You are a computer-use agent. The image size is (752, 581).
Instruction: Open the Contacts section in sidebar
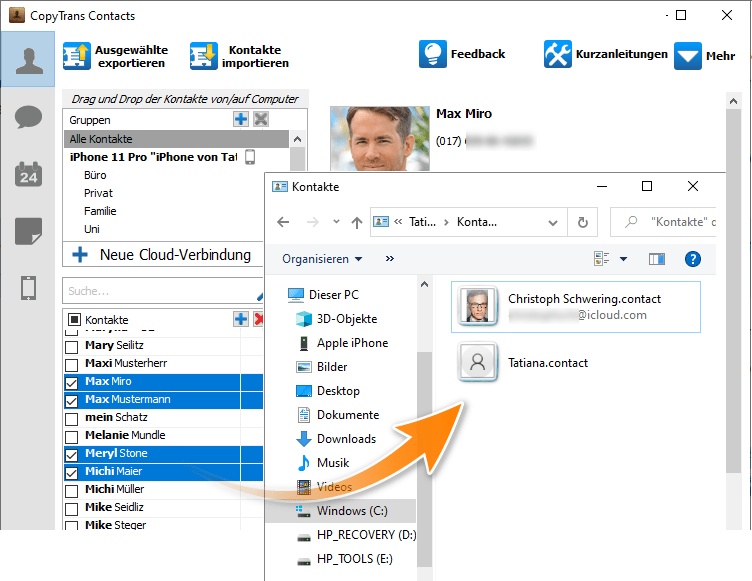(28, 59)
